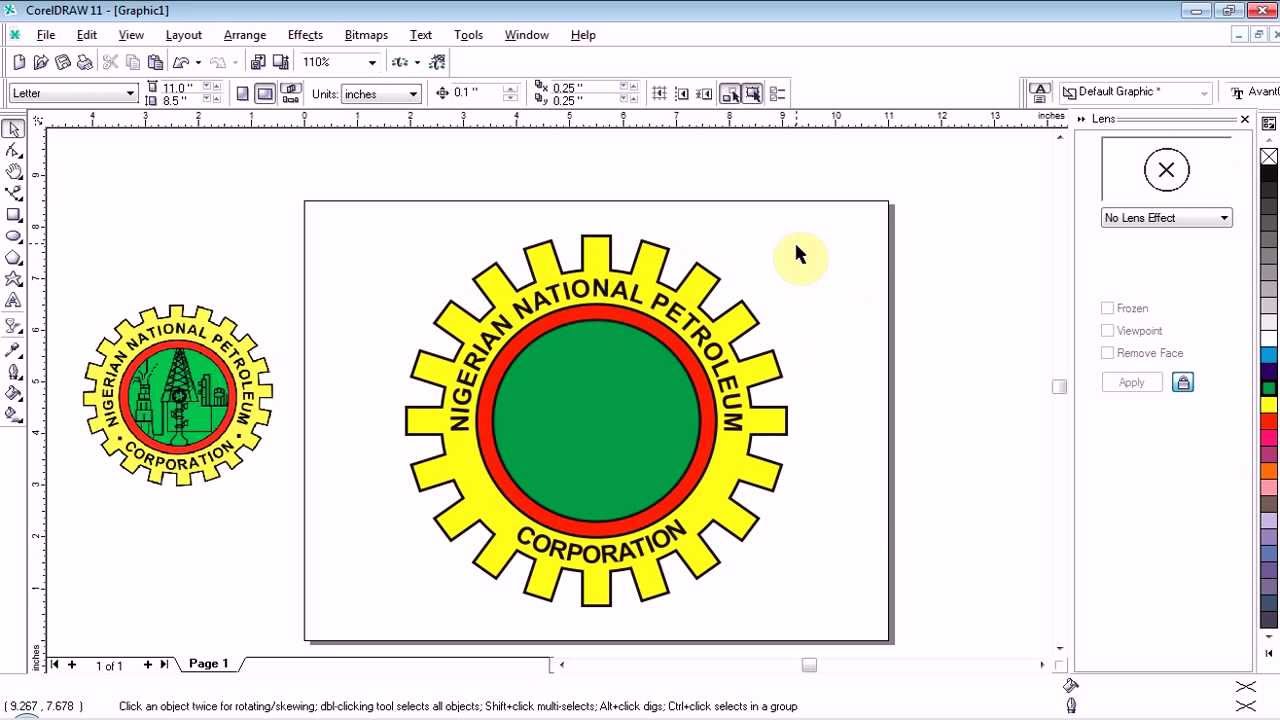The width and height of the screenshot is (1280, 720).
Task: Click the Cut scissors icon
Action: (111, 62)
